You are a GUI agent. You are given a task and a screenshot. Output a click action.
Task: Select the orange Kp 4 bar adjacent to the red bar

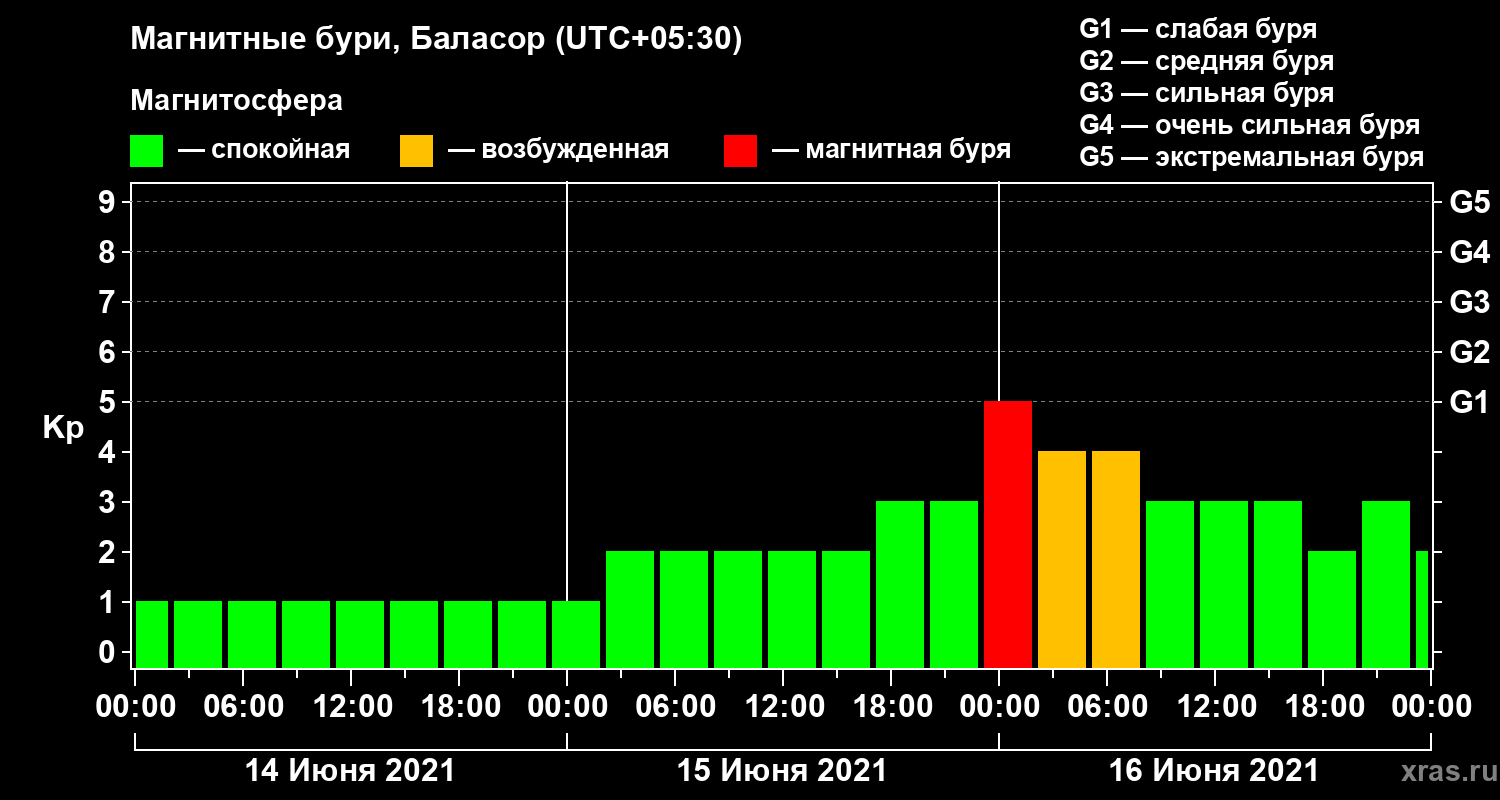[x=1062, y=559]
